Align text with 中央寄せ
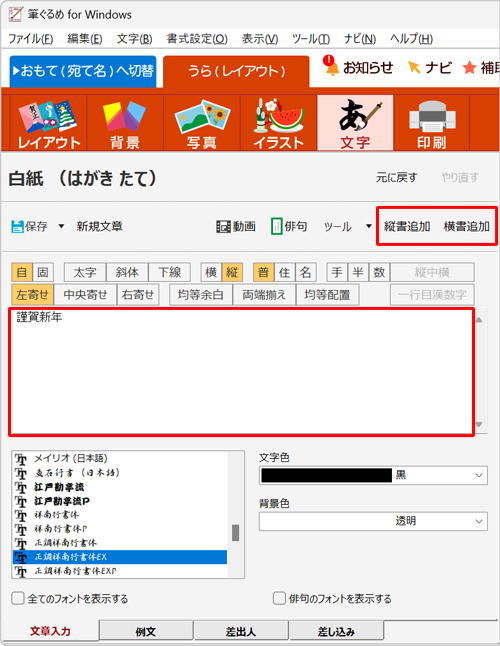500x646 pixels. pos(85,295)
